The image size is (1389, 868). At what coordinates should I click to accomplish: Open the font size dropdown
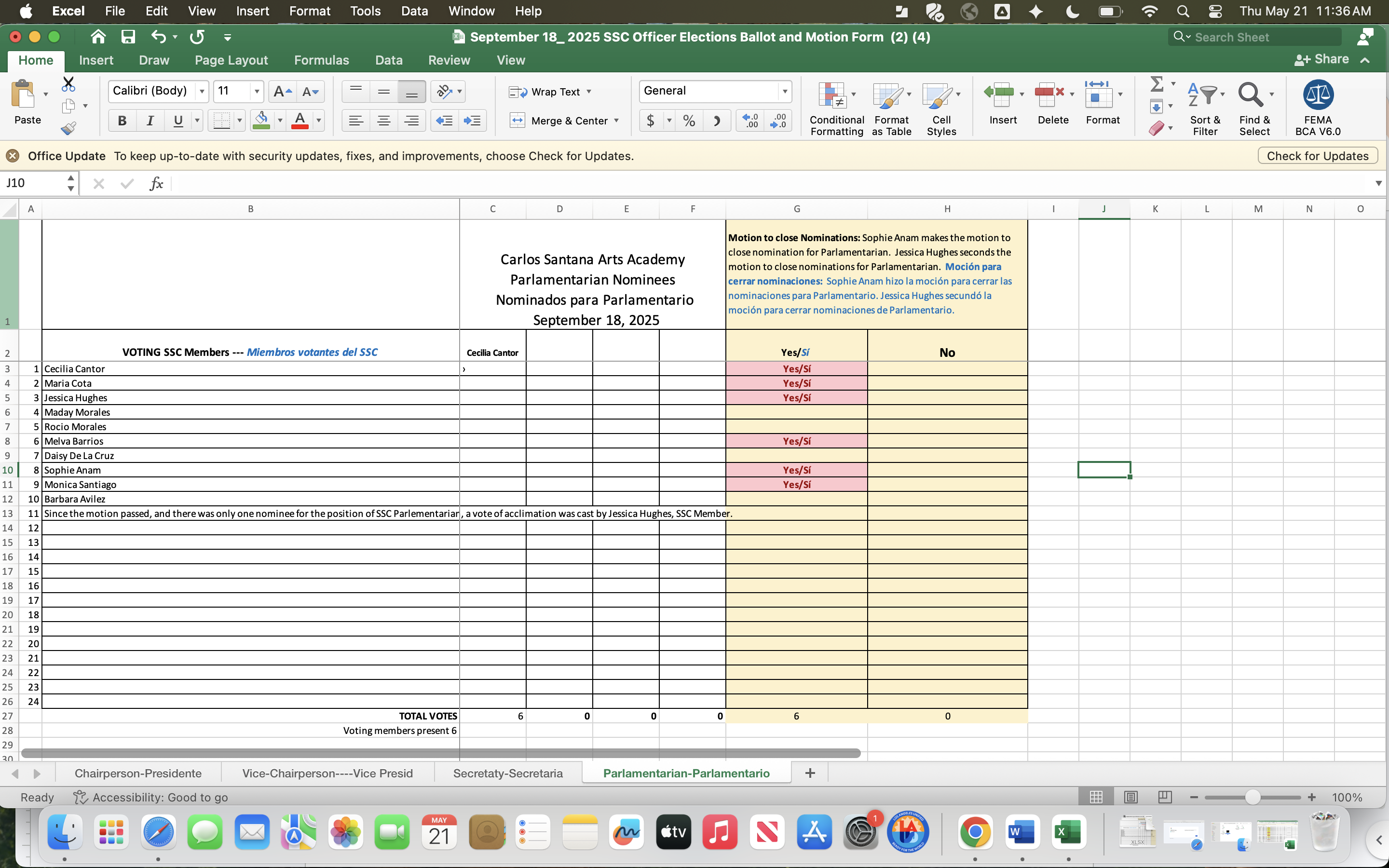click(x=257, y=91)
